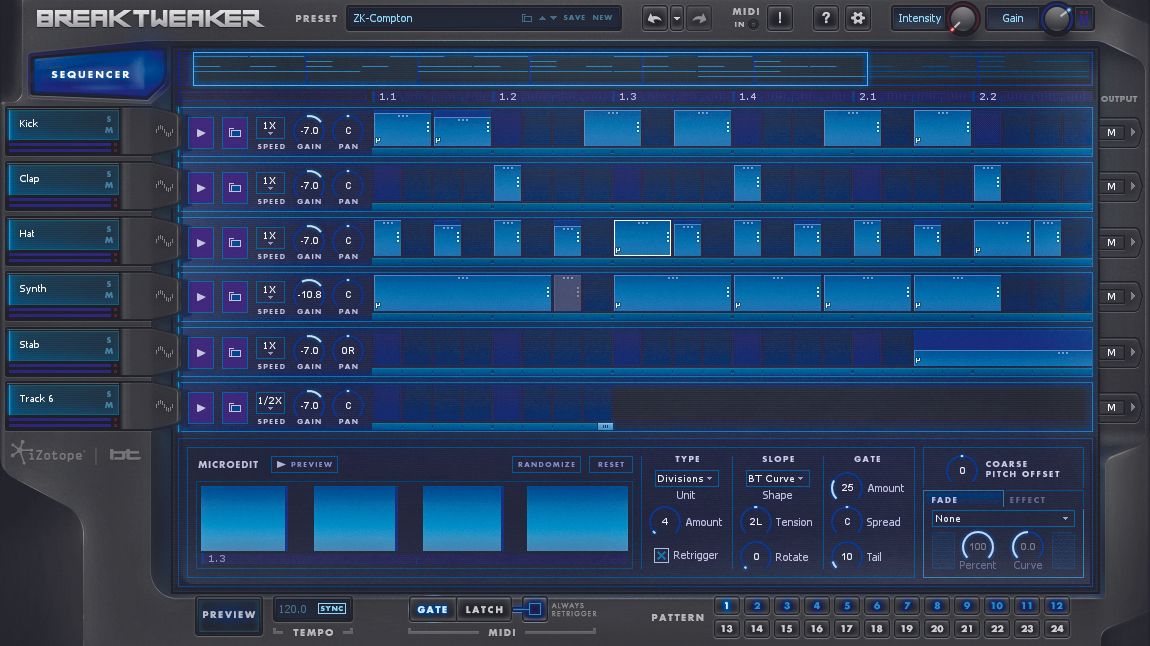Image resolution: width=1150 pixels, height=646 pixels.
Task: Toggle the Retrigger checkbox
Action: pos(661,556)
